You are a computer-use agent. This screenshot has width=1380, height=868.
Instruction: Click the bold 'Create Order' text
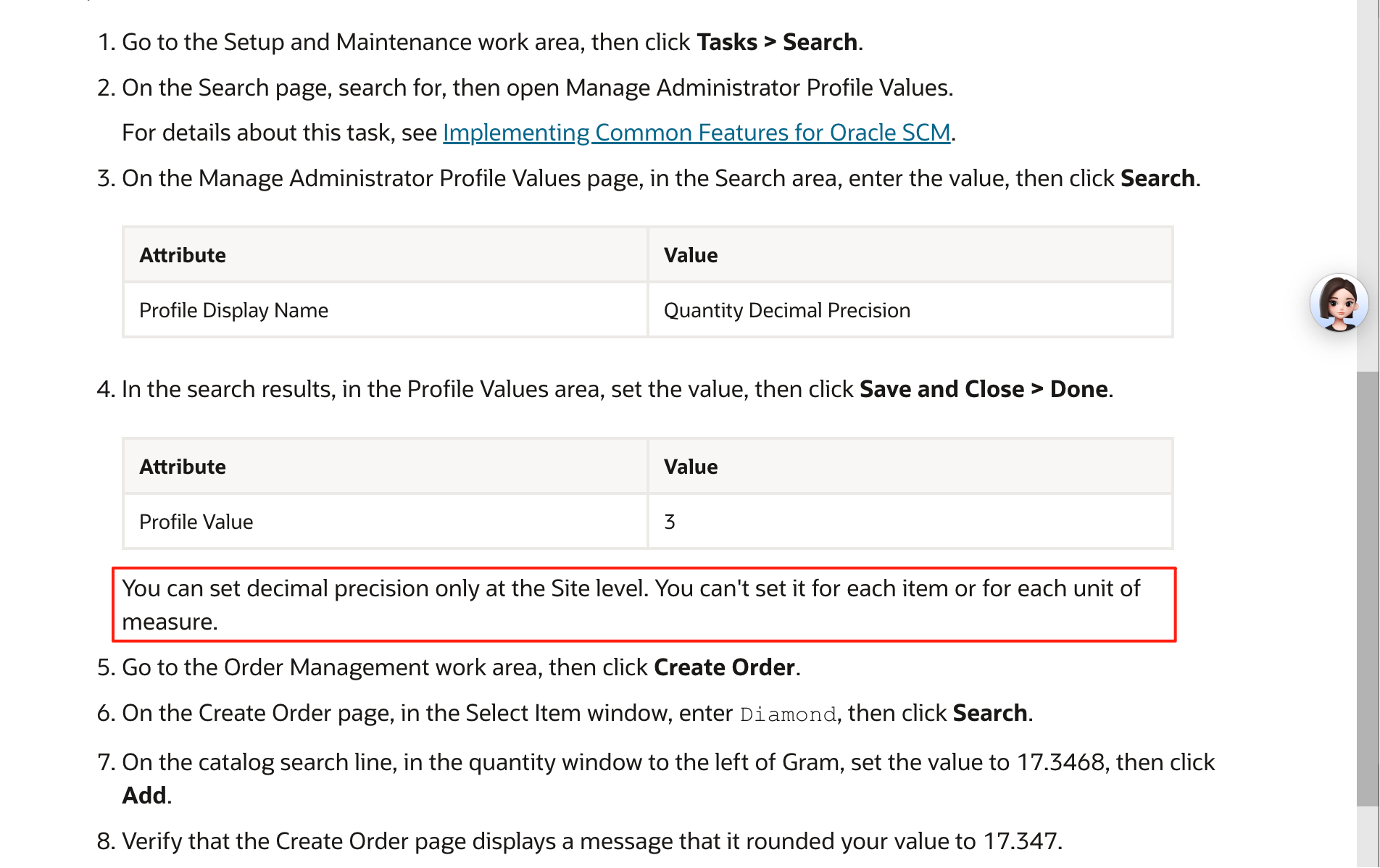724,667
